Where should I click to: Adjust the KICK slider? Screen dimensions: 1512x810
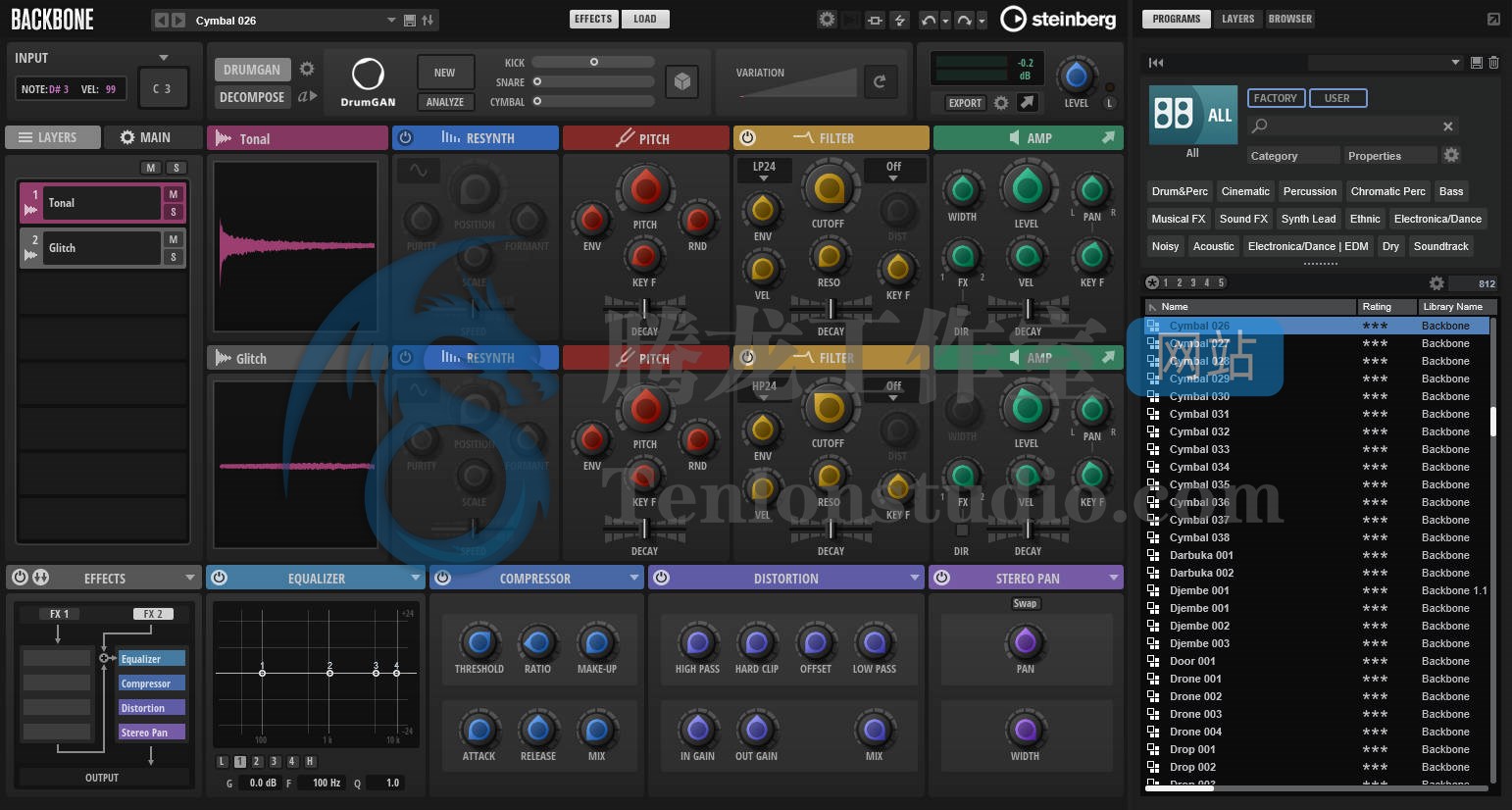pyautogui.click(x=593, y=62)
